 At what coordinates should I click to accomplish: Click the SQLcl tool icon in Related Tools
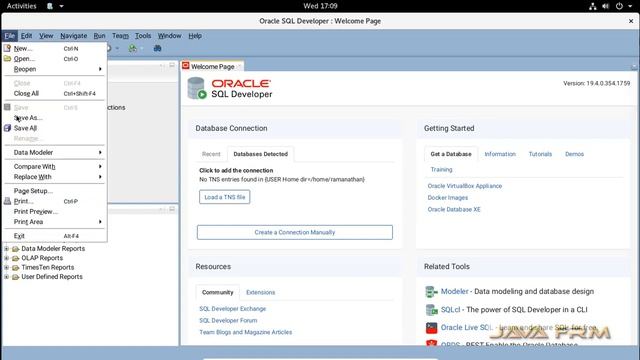[x=431, y=310]
